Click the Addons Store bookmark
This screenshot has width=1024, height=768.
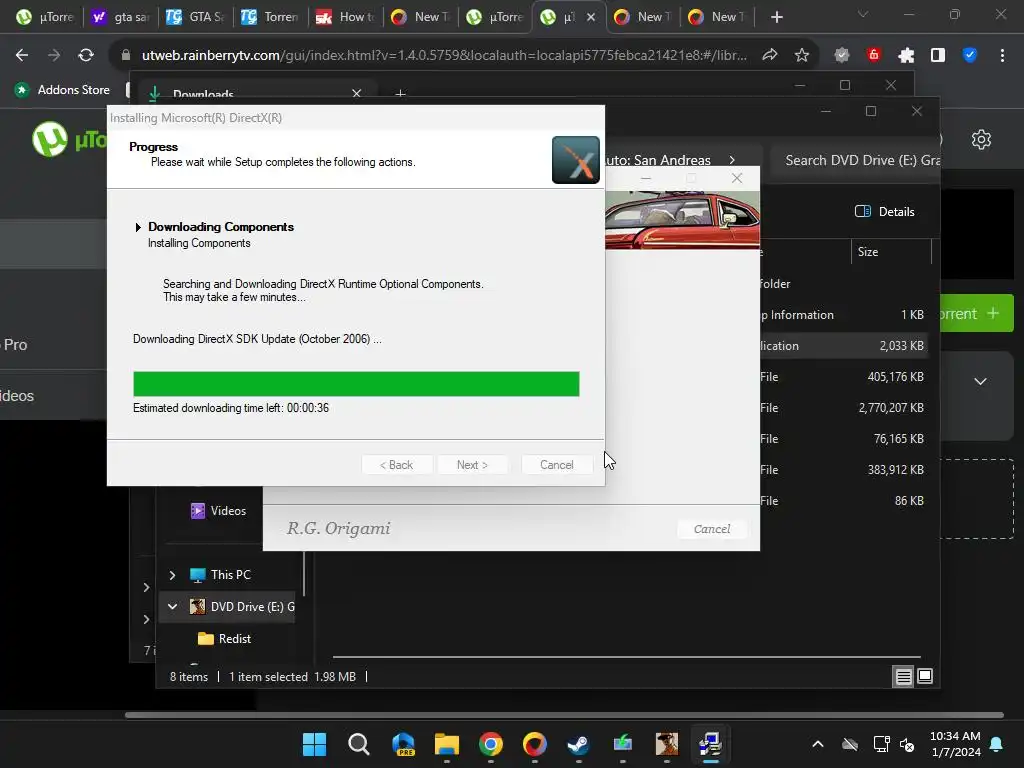click(x=64, y=89)
